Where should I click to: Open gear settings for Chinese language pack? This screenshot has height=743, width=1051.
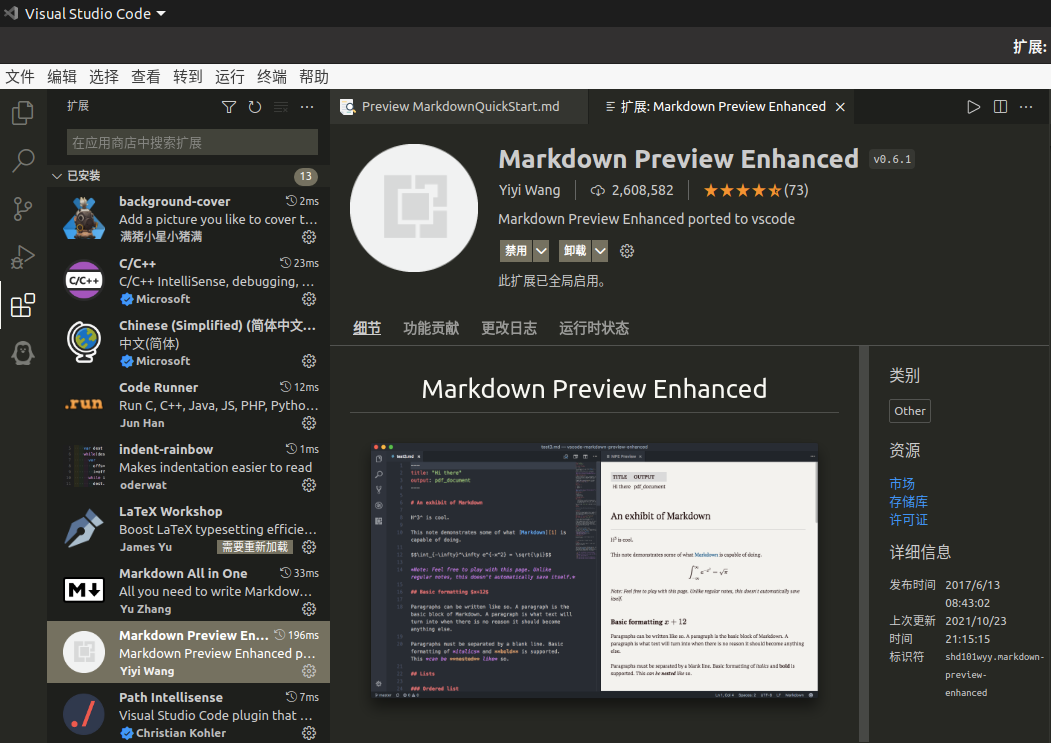(309, 361)
